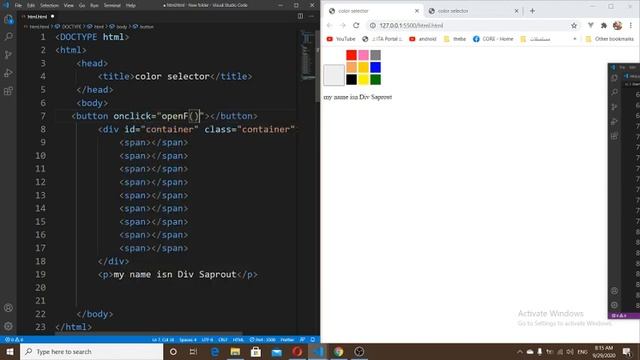Click the Prettier status bar item
This screenshot has height=360, width=640.
click(287, 340)
